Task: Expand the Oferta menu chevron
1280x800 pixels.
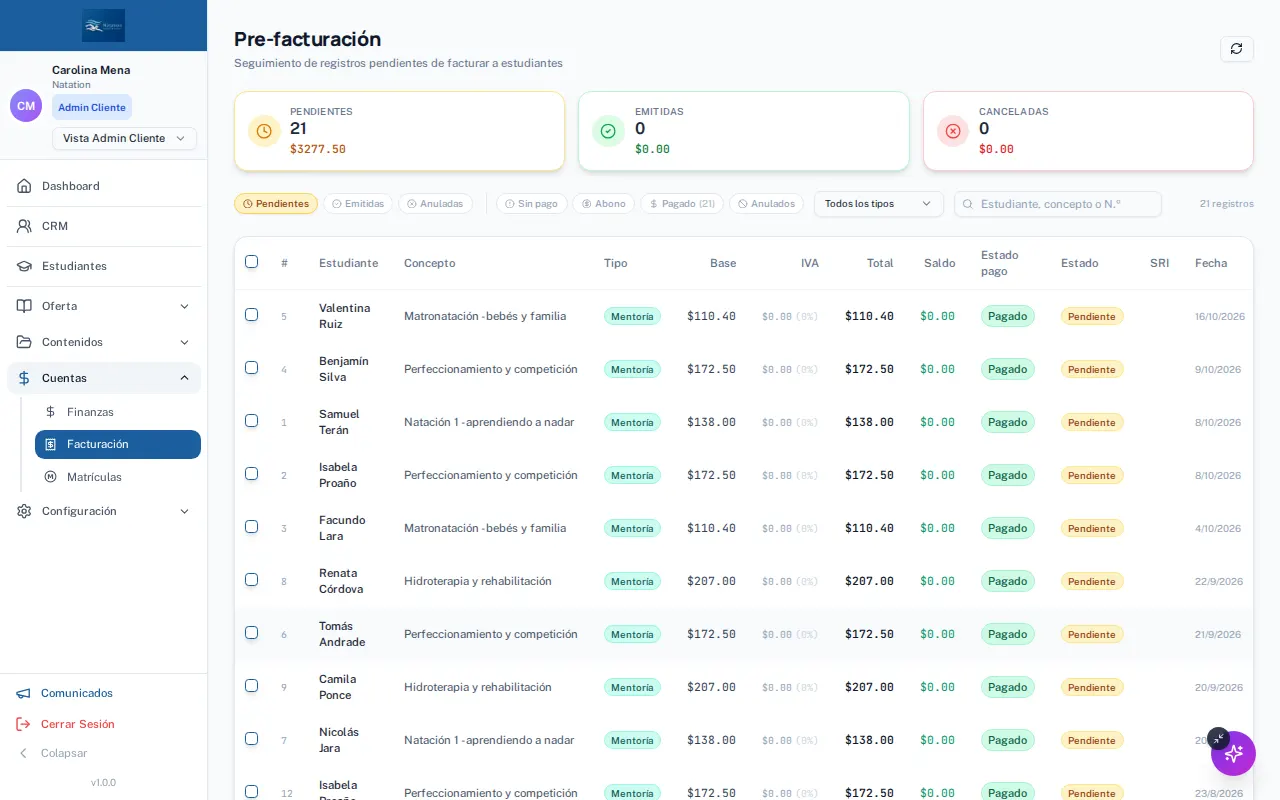Action: tap(184, 306)
